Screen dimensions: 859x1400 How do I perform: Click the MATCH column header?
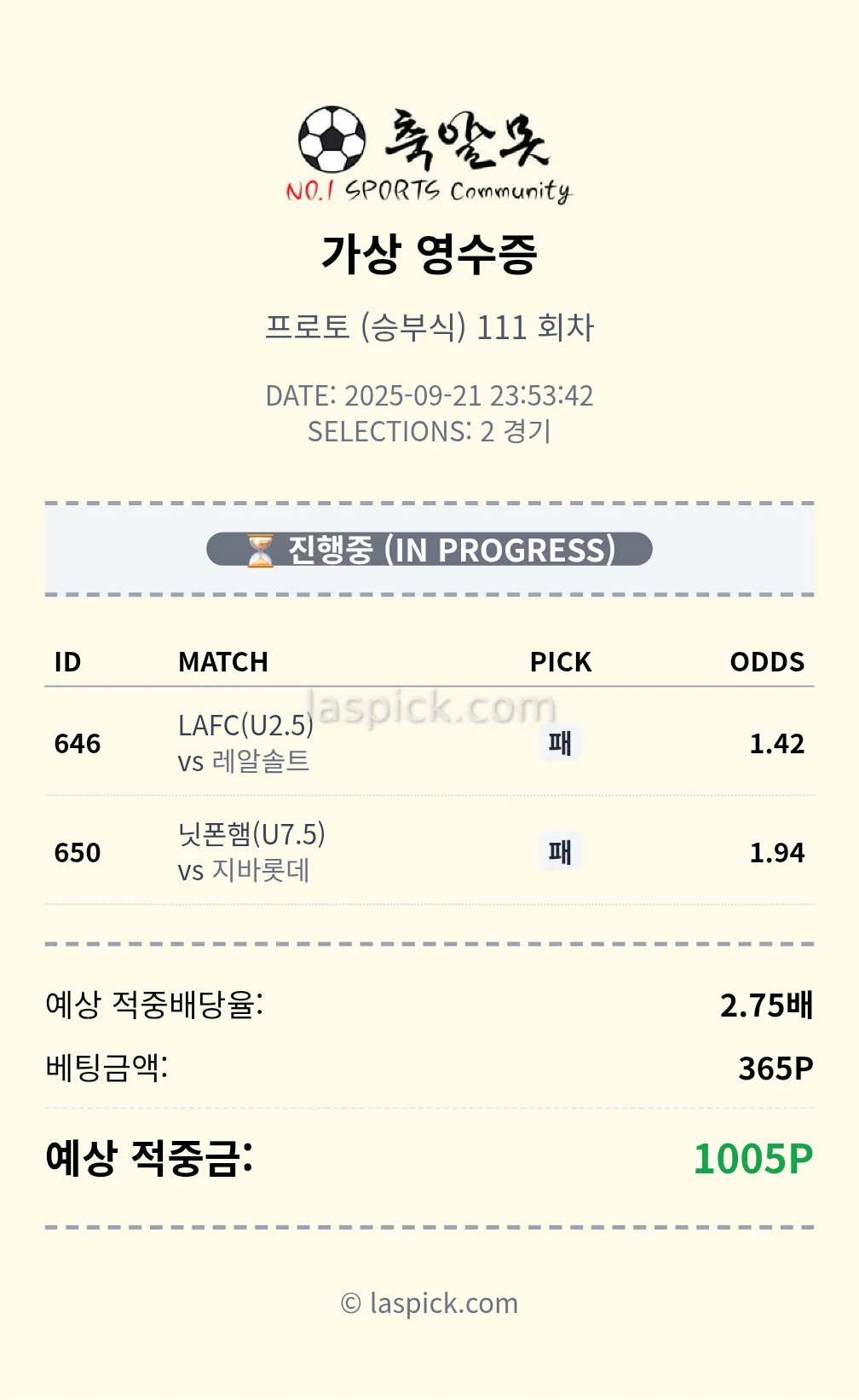(223, 662)
